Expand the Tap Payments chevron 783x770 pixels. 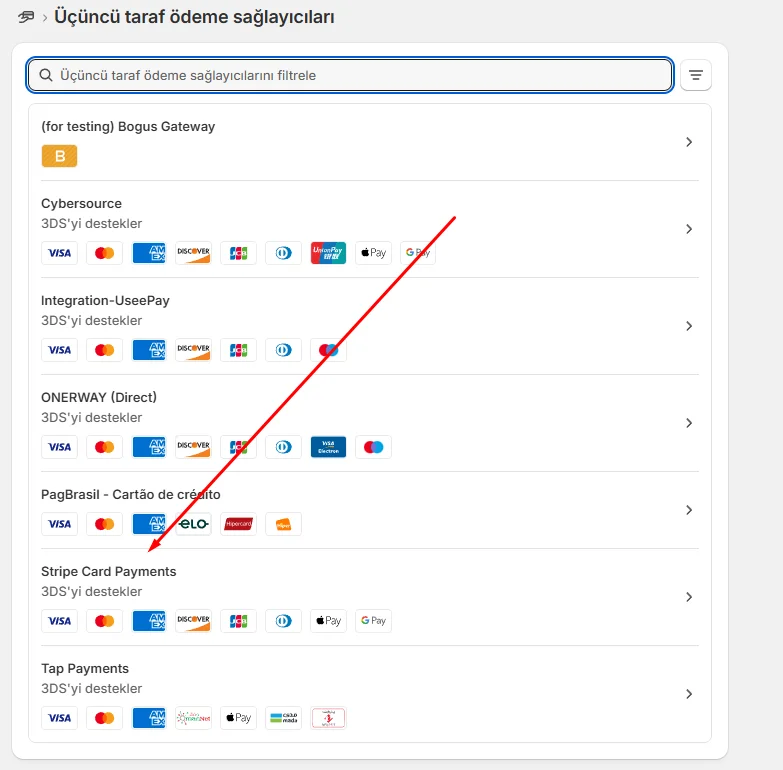point(689,694)
